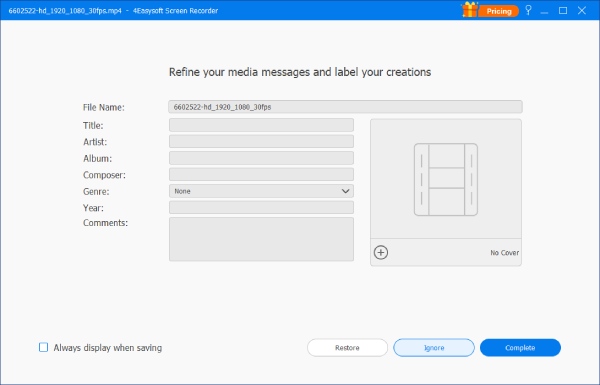The image size is (600, 385).
Task: Open the Genre dropdown
Action: tap(261, 191)
